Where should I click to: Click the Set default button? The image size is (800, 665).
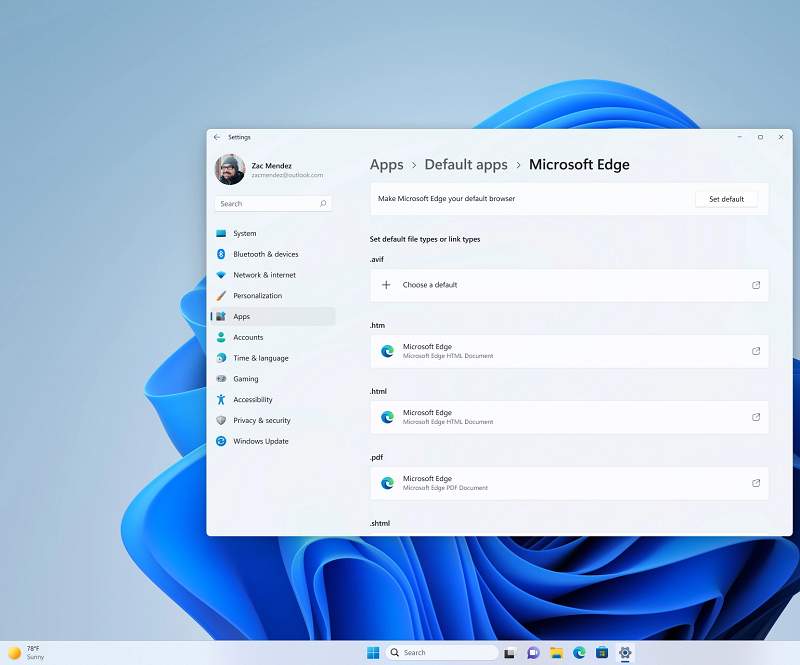click(x=726, y=199)
